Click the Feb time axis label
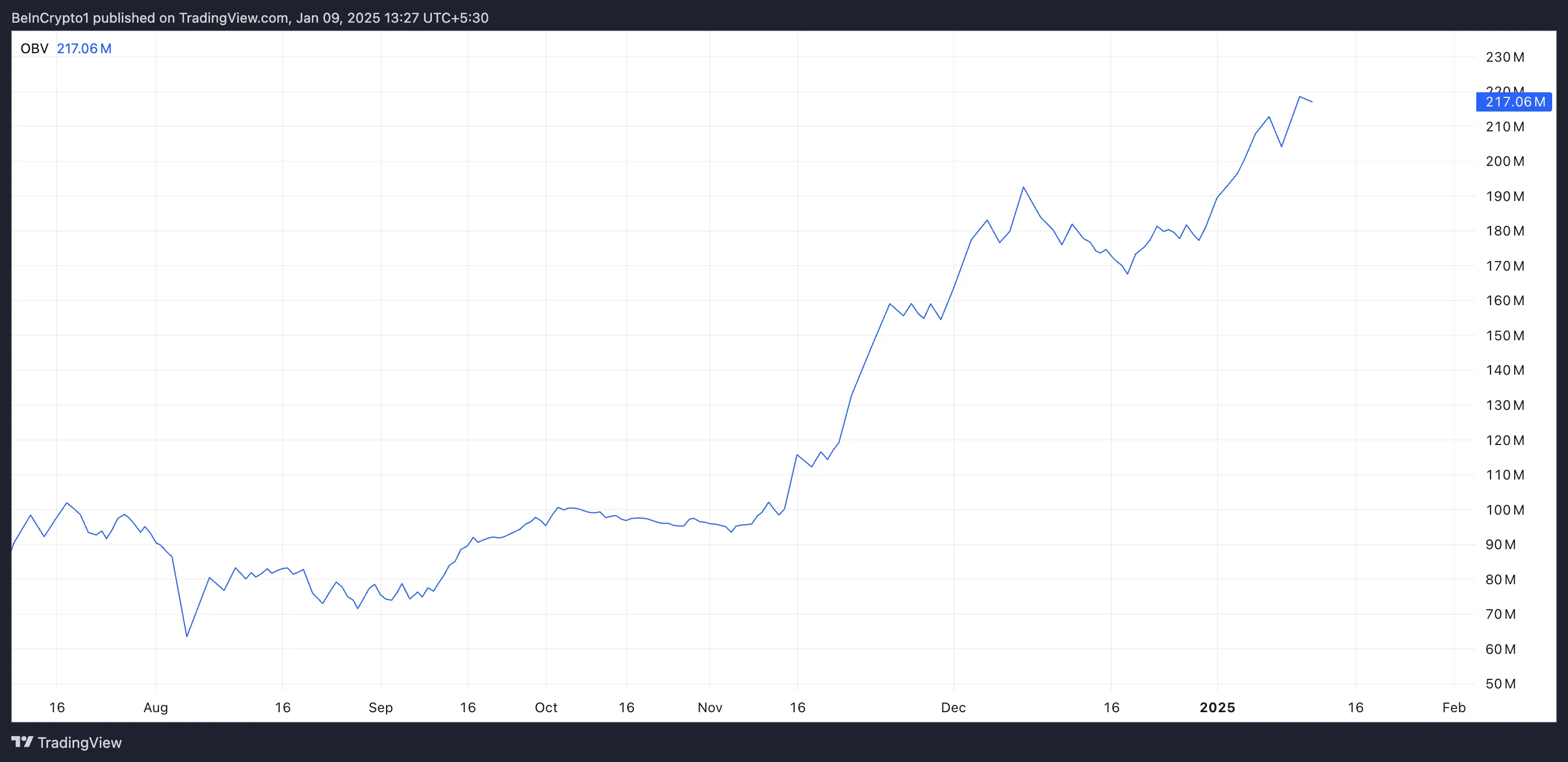Image resolution: width=1568 pixels, height=762 pixels. point(1454,707)
